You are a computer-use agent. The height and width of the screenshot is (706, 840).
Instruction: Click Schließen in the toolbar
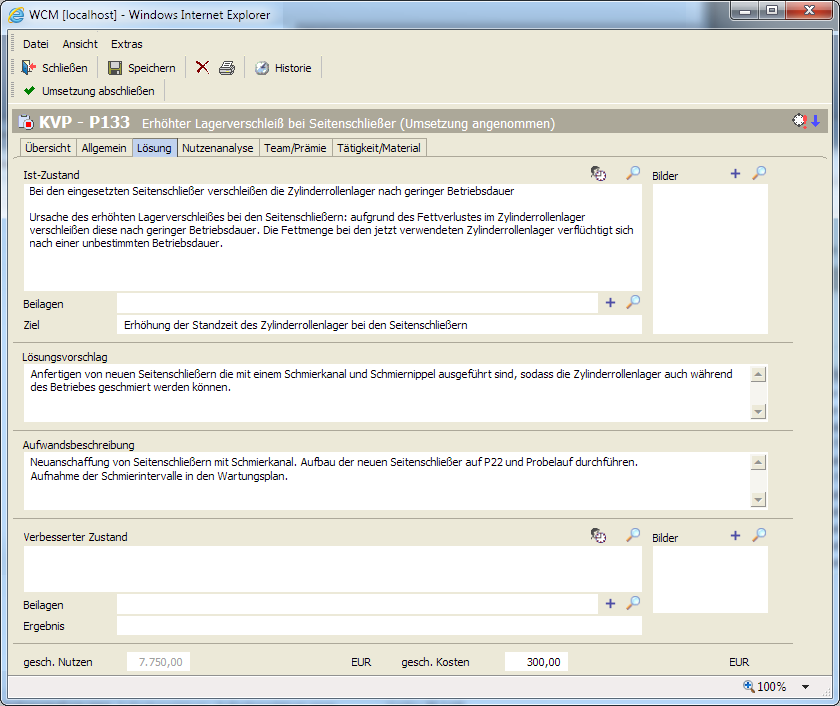click(x=55, y=68)
